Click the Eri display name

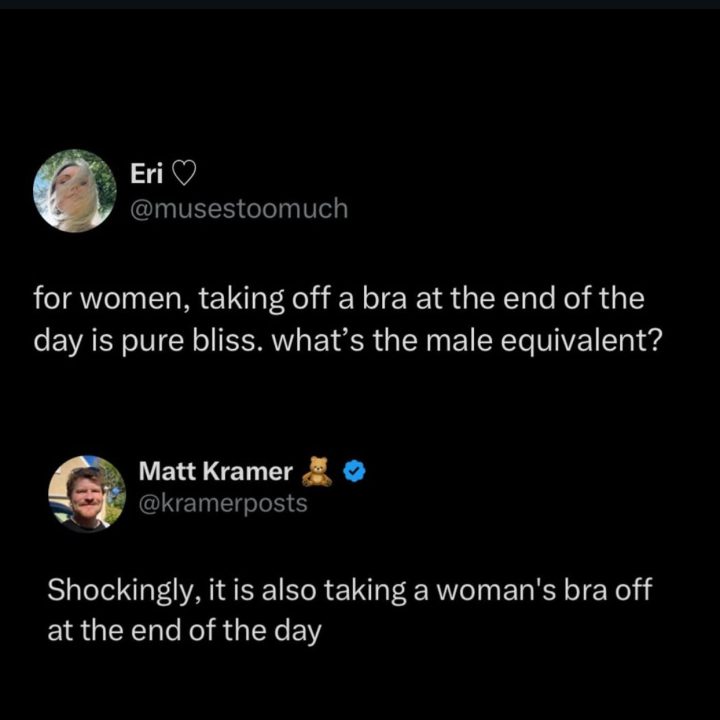point(148,175)
